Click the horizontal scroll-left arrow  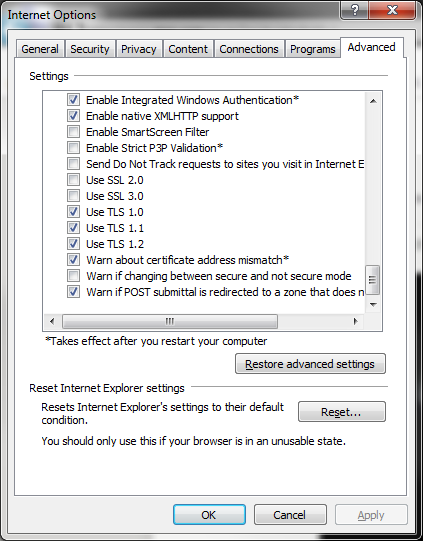tap(52, 322)
